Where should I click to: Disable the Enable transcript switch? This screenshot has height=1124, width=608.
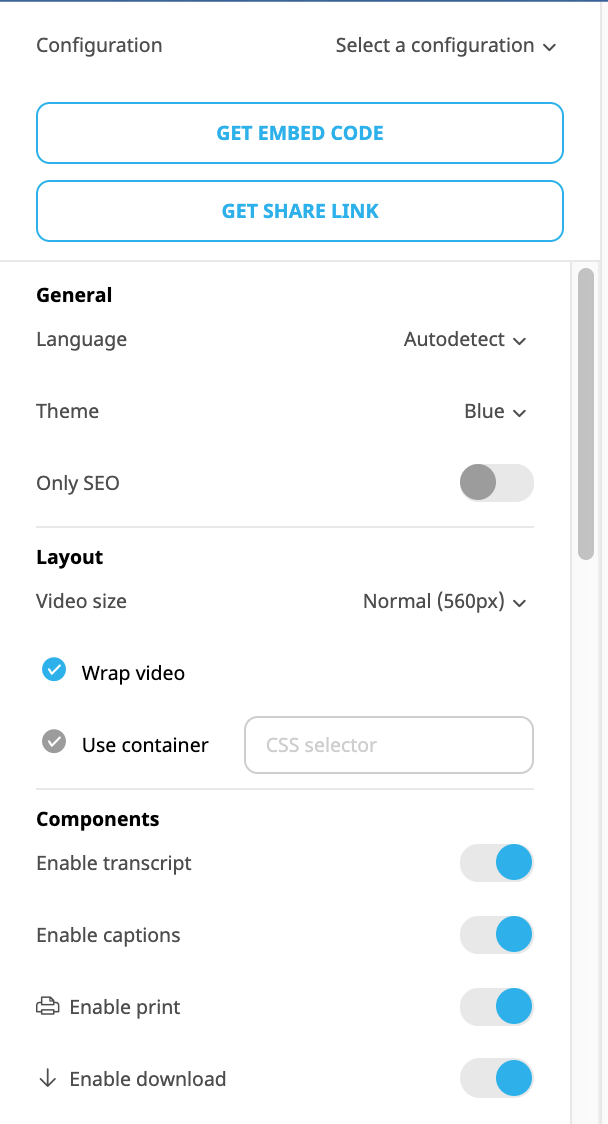coord(497,862)
